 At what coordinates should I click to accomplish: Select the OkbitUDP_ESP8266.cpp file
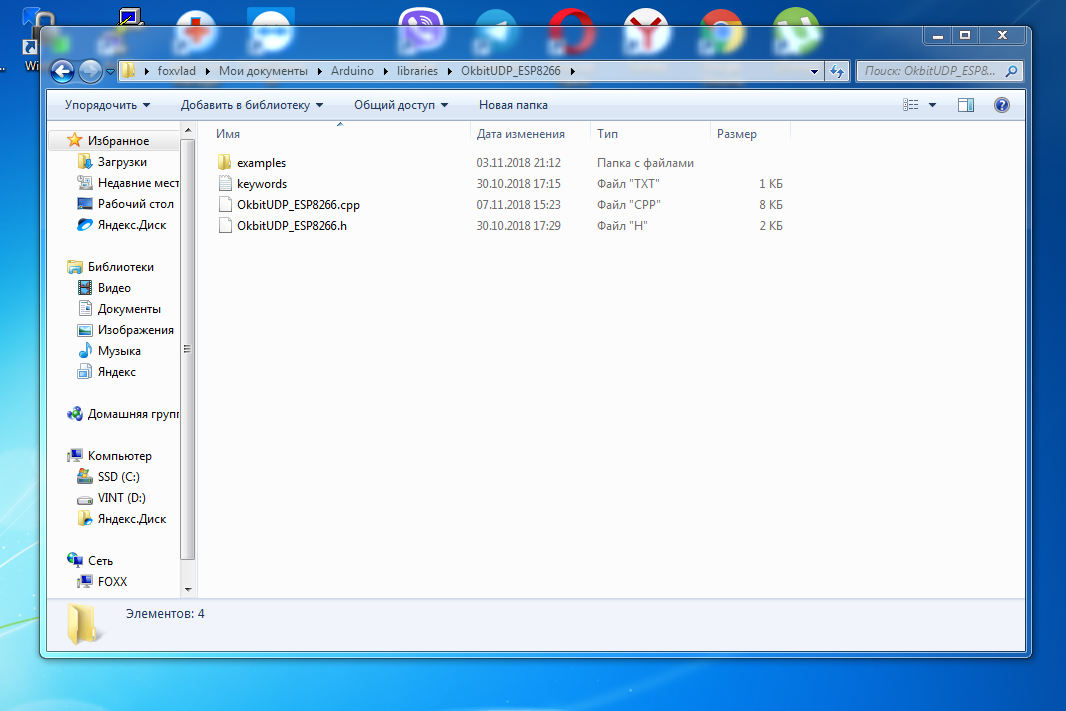(297, 205)
